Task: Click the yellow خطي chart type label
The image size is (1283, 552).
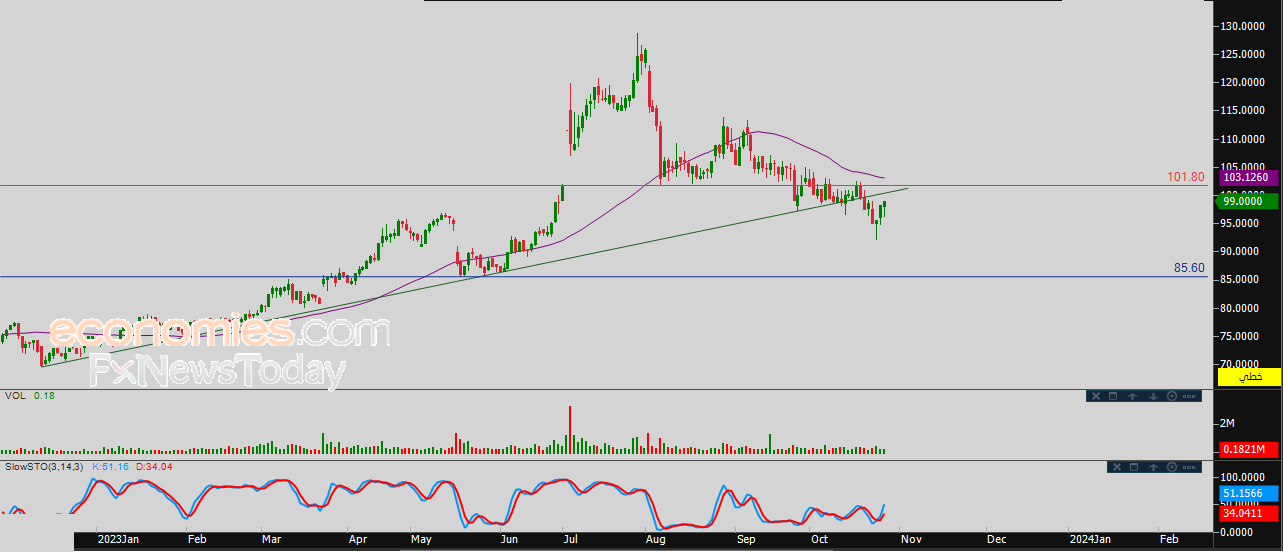Action: tap(1249, 376)
